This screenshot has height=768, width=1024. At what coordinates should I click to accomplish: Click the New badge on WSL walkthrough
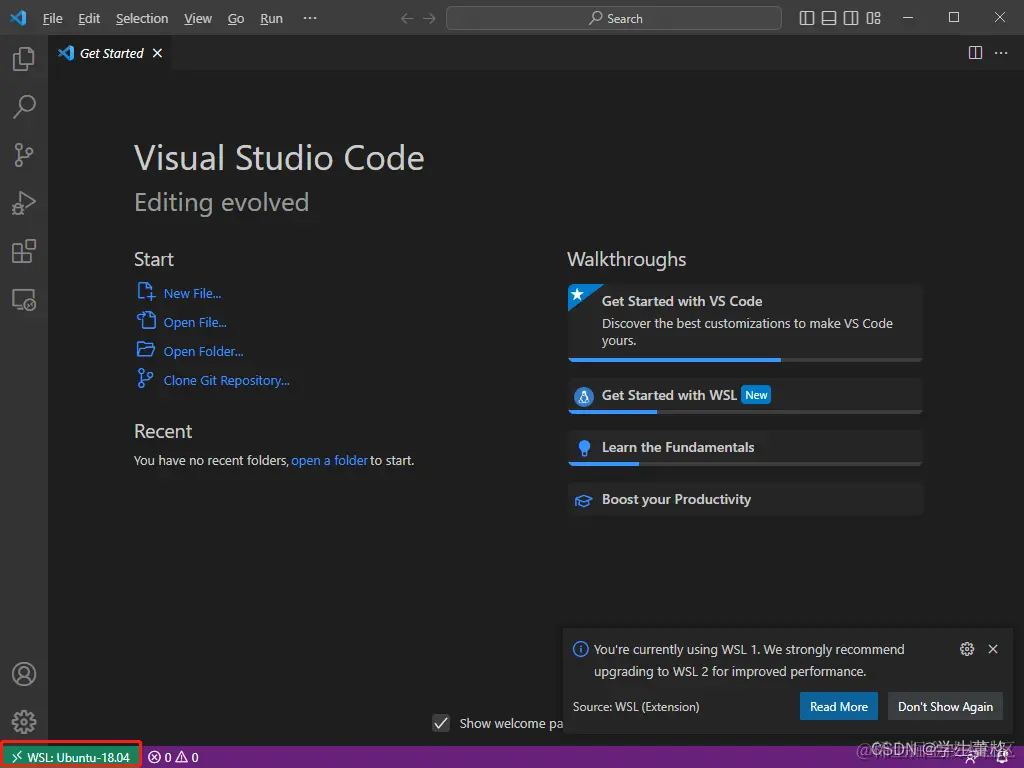point(756,395)
